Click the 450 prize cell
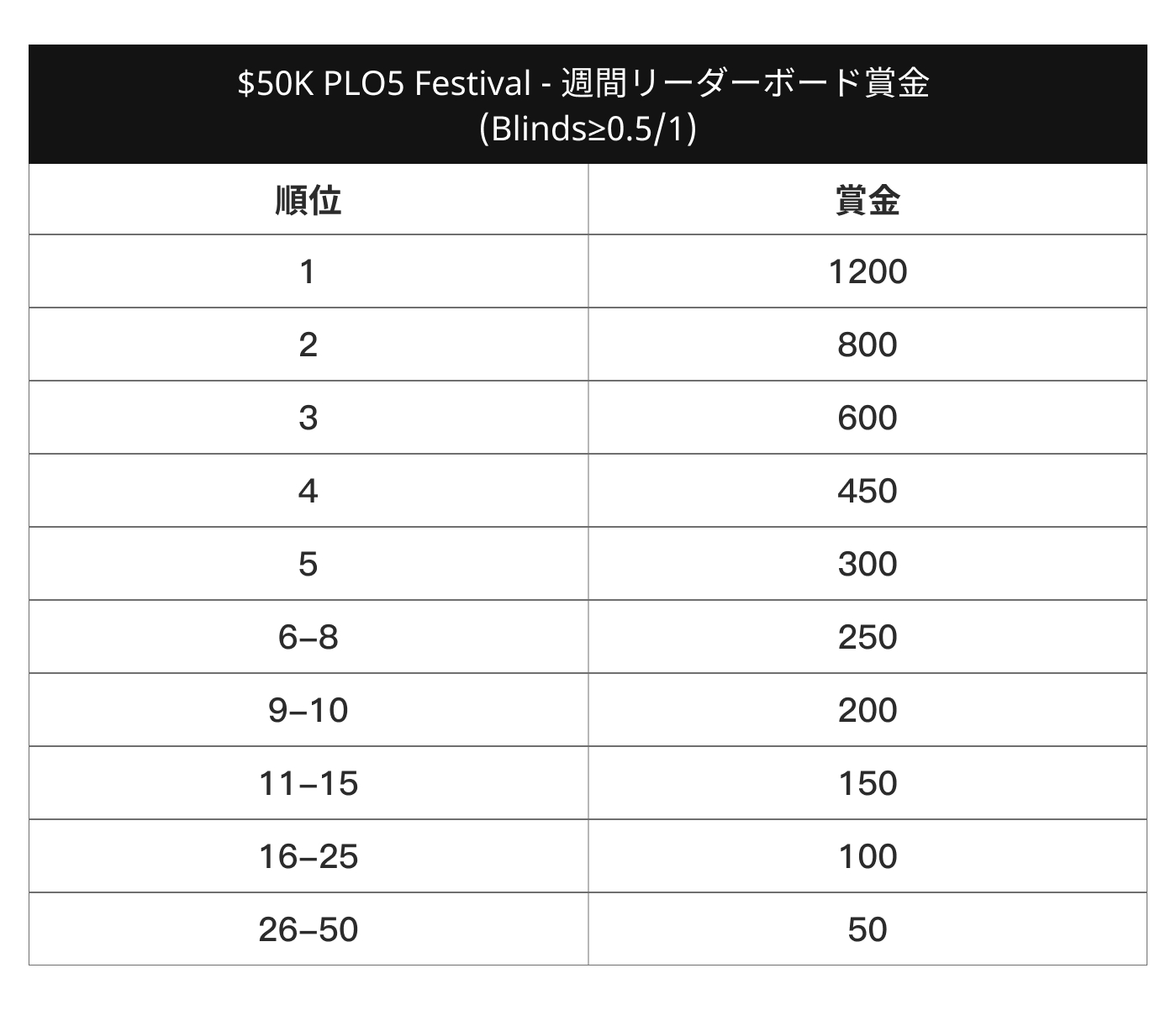 [867, 491]
